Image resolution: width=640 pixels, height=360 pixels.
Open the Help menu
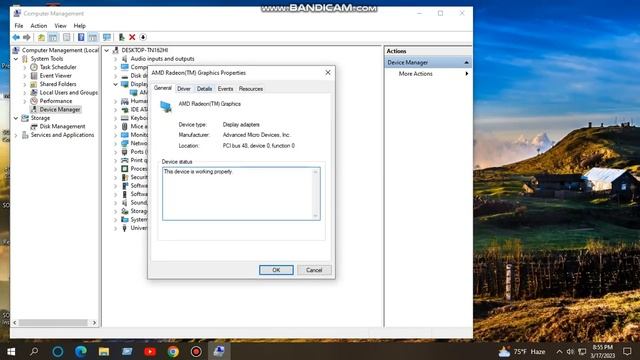tap(80, 26)
